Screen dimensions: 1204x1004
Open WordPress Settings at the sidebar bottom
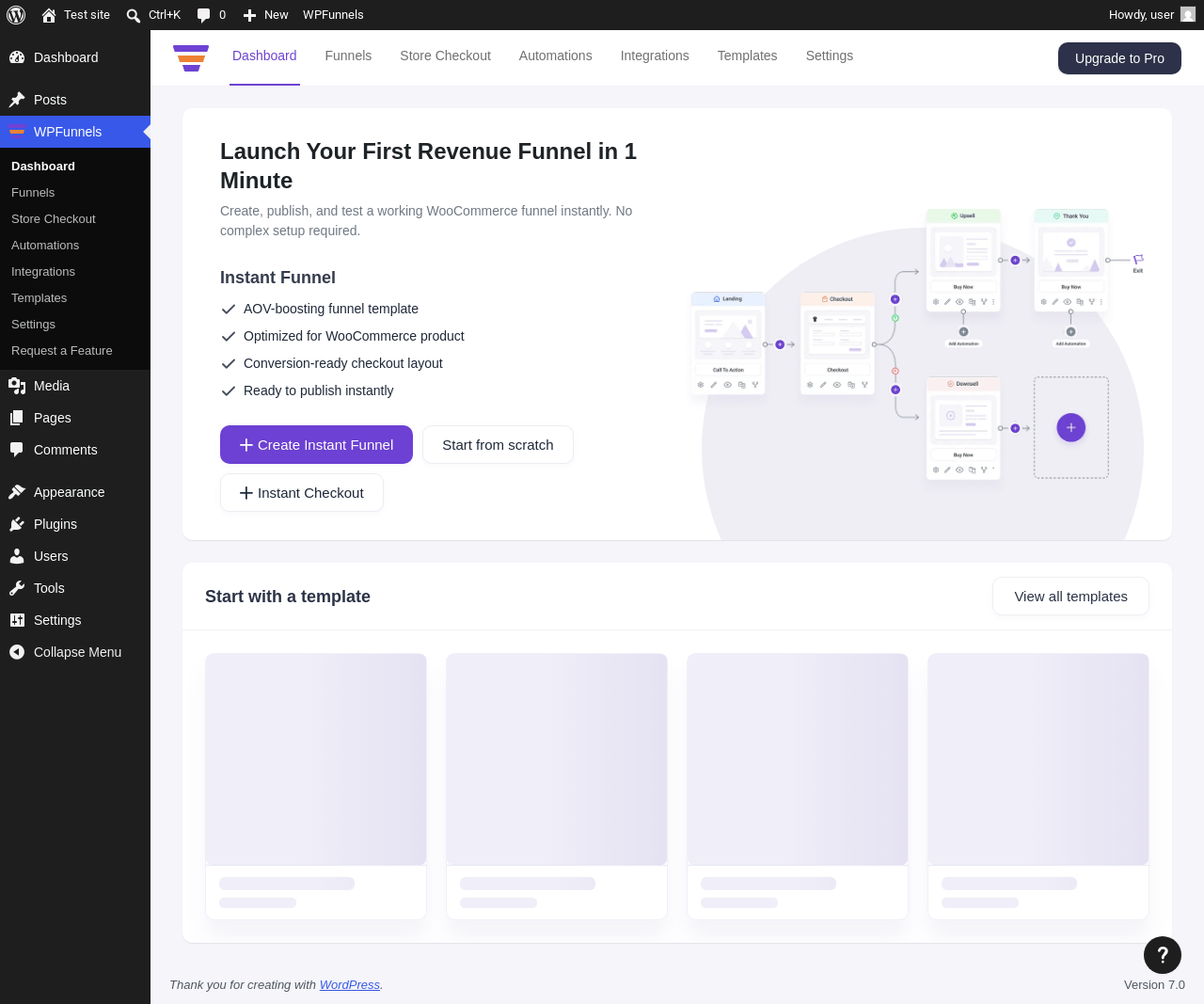pyautogui.click(x=75, y=620)
